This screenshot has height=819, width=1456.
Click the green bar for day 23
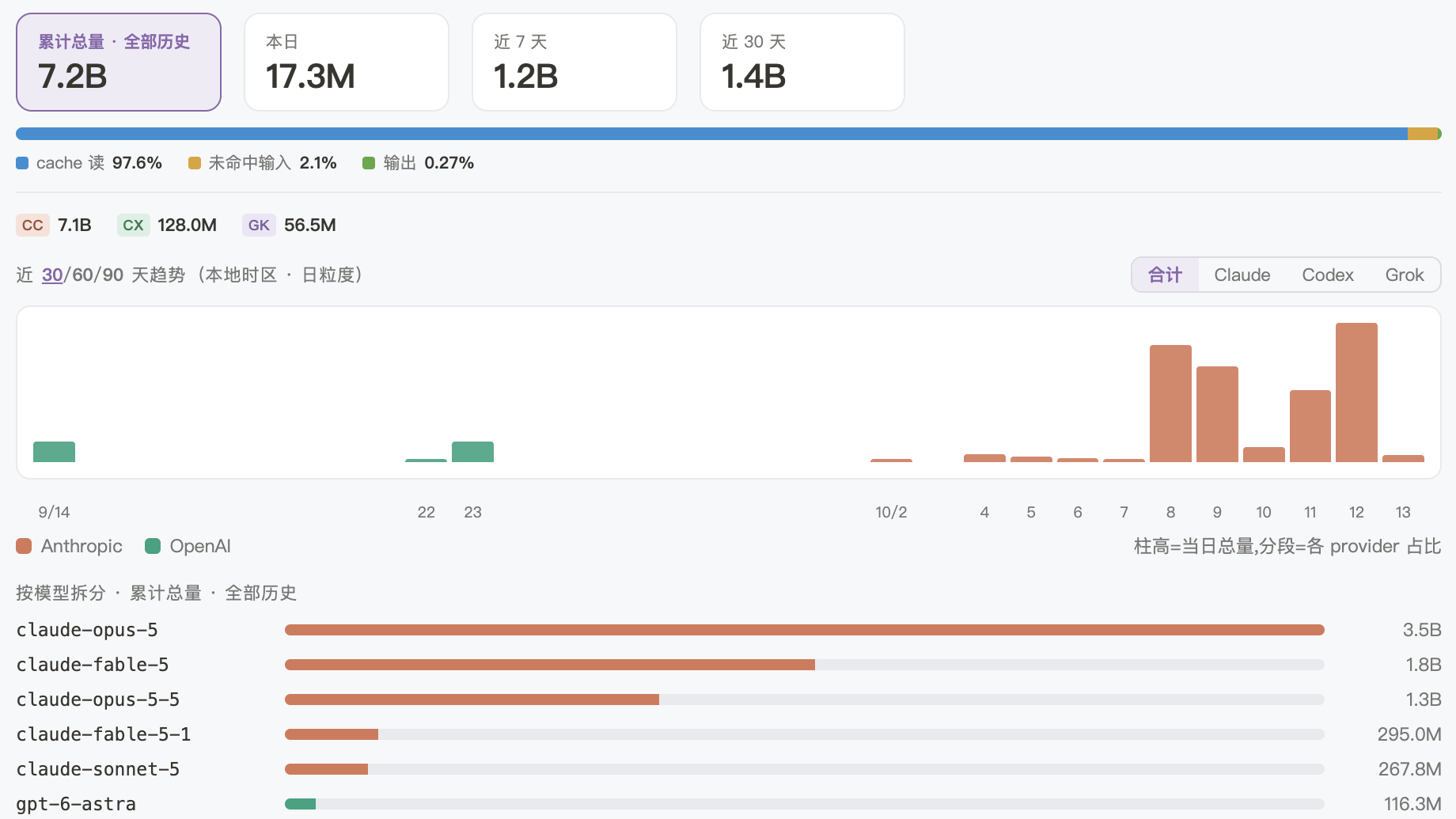472,452
